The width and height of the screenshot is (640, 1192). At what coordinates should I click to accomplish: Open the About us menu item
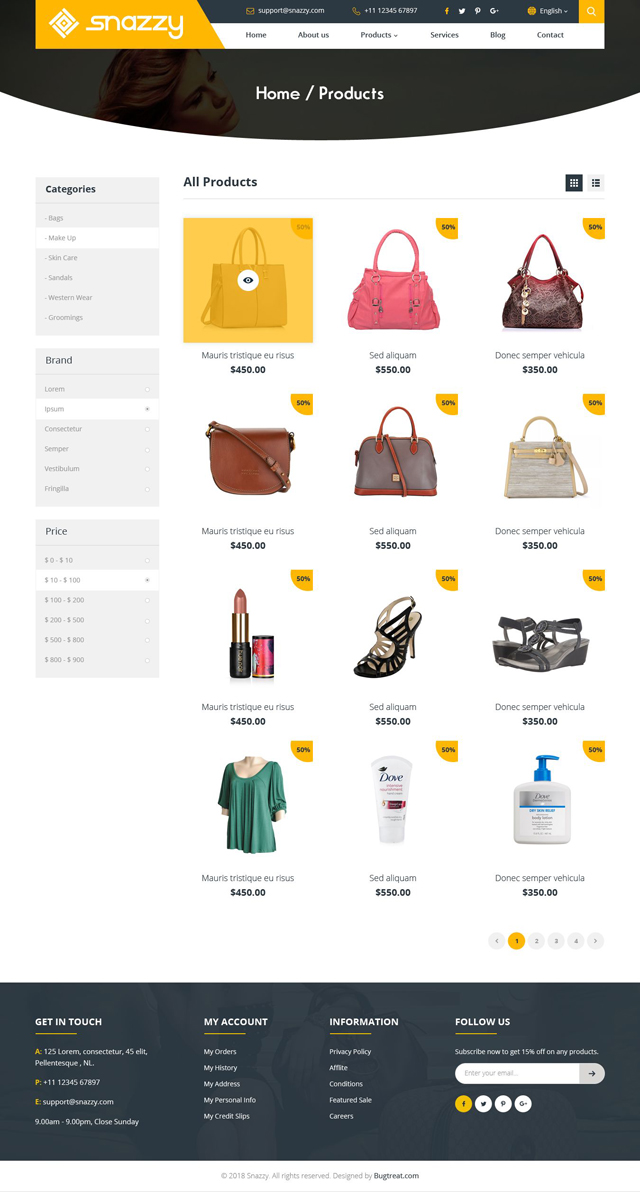tap(313, 35)
